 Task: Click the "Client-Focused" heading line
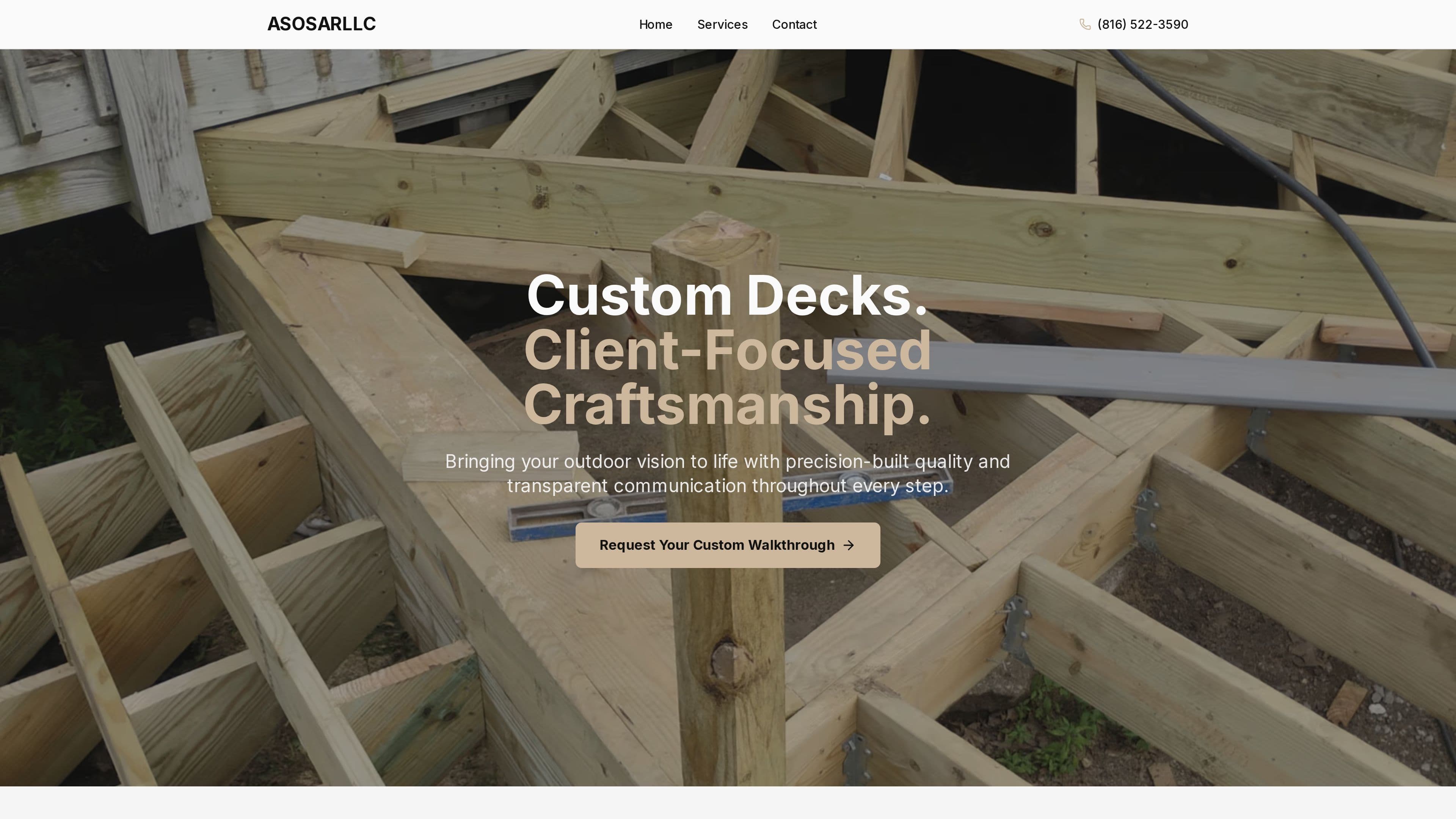[x=728, y=350]
